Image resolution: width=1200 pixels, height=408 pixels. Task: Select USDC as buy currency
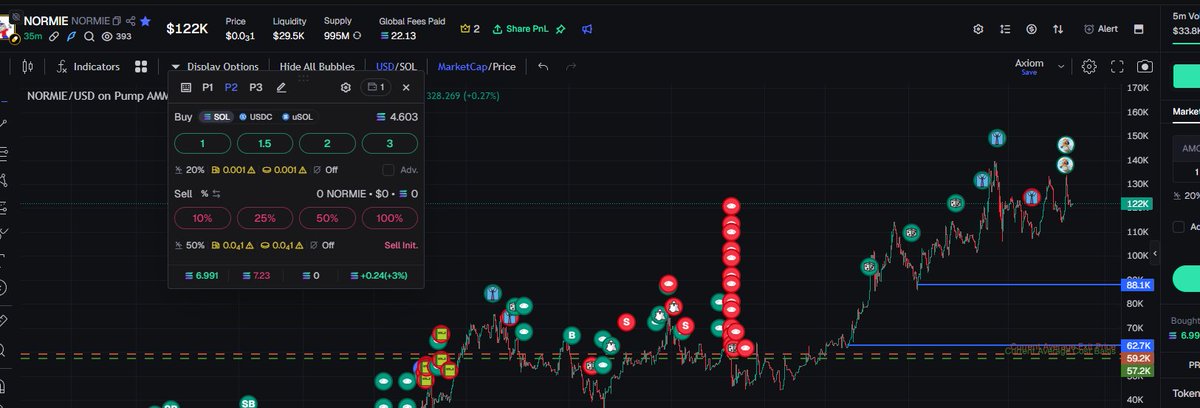coord(256,117)
